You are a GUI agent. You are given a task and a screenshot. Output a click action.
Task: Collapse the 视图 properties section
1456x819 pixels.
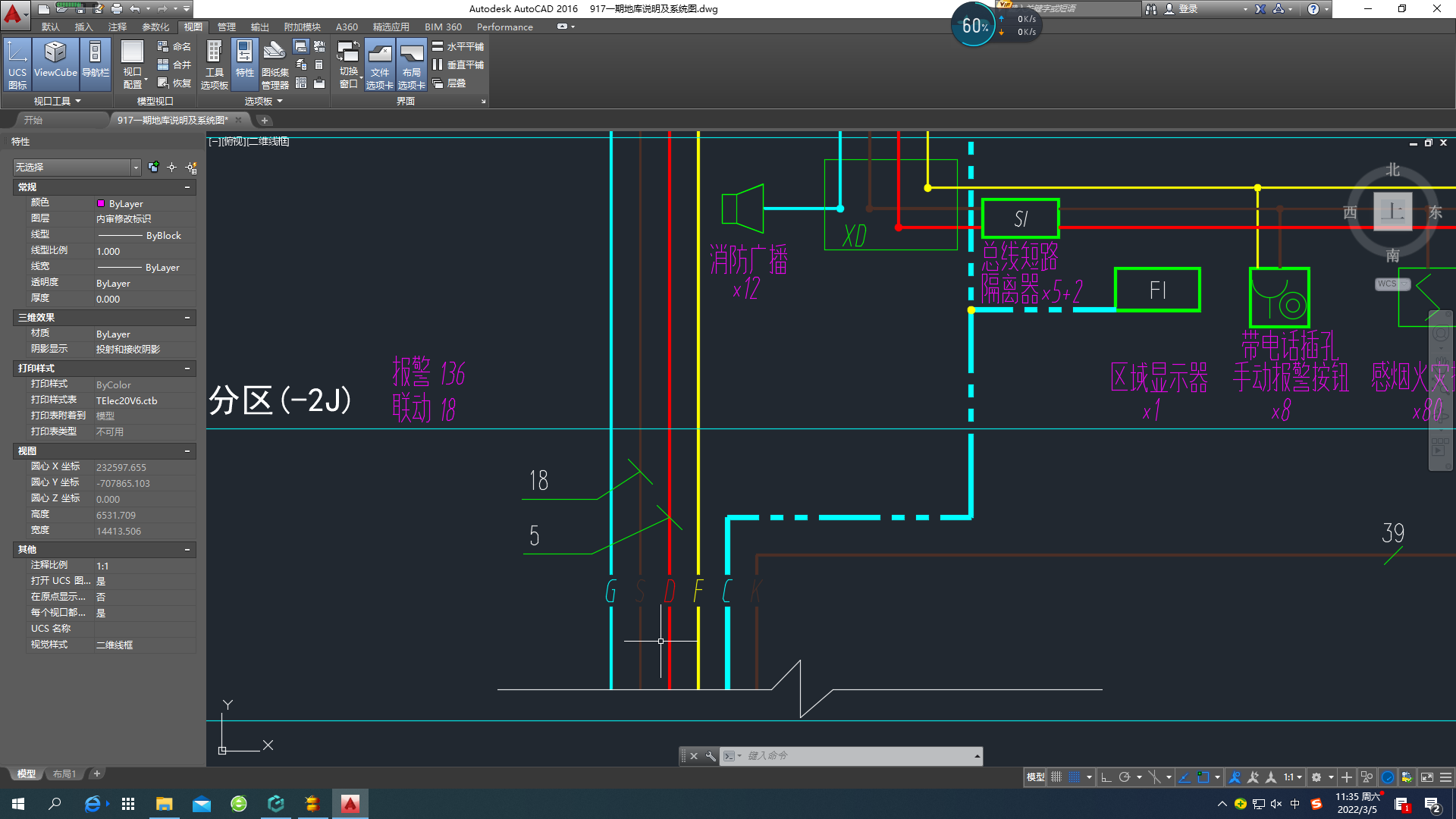(187, 450)
